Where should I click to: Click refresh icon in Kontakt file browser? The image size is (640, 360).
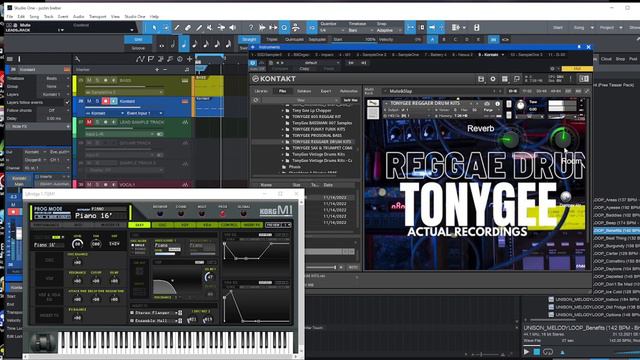[x=256, y=100]
